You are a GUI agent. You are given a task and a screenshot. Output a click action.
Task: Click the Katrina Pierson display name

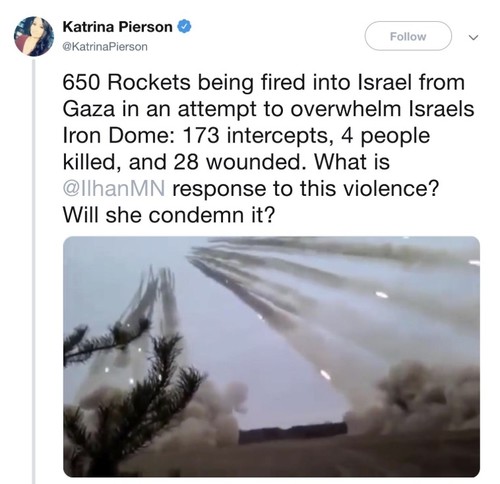pos(118,27)
